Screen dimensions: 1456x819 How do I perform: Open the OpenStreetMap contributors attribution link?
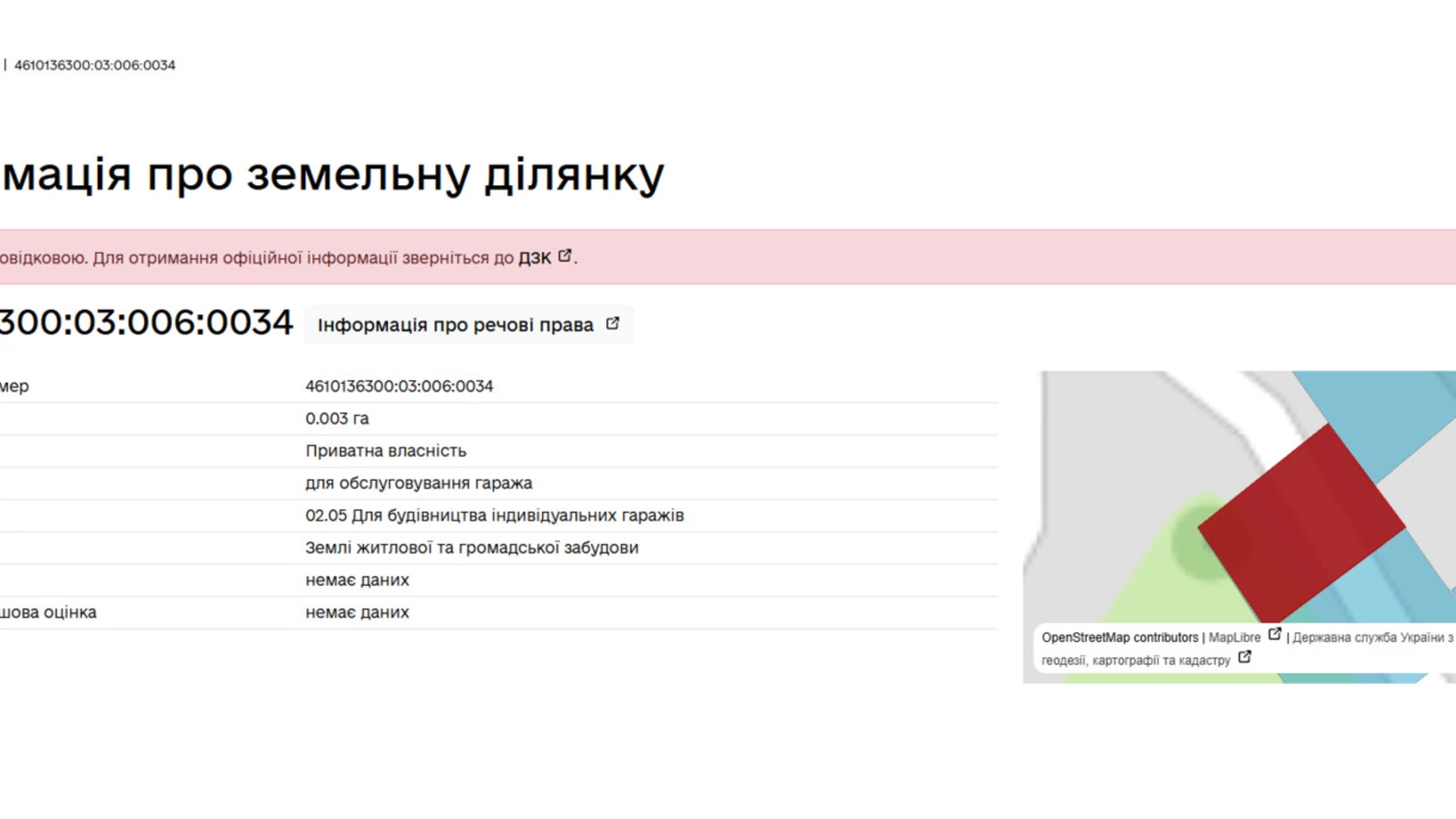(x=1119, y=638)
